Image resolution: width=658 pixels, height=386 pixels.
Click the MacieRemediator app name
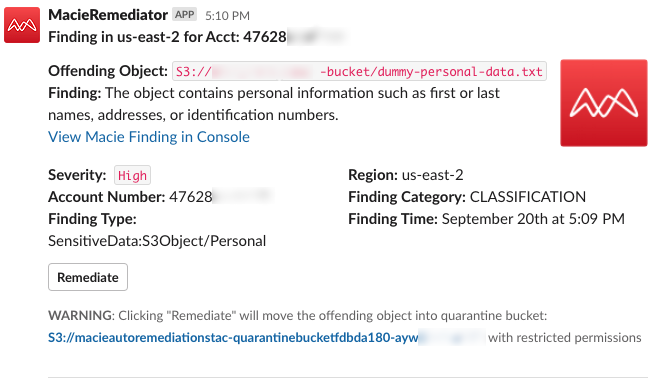pyautogui.click(x=108, y=15)
